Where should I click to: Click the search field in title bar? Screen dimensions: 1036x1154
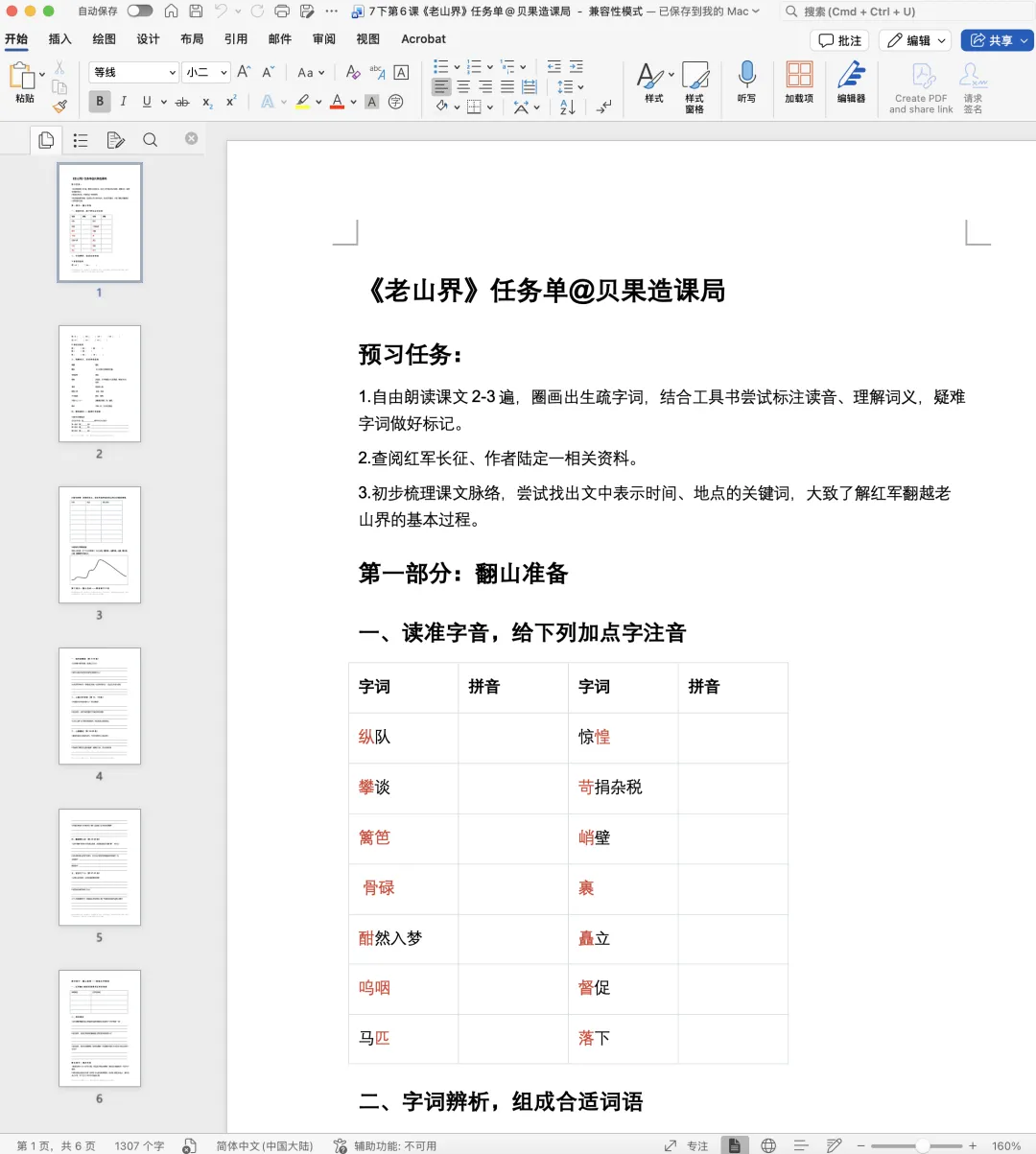coord(905,12)
